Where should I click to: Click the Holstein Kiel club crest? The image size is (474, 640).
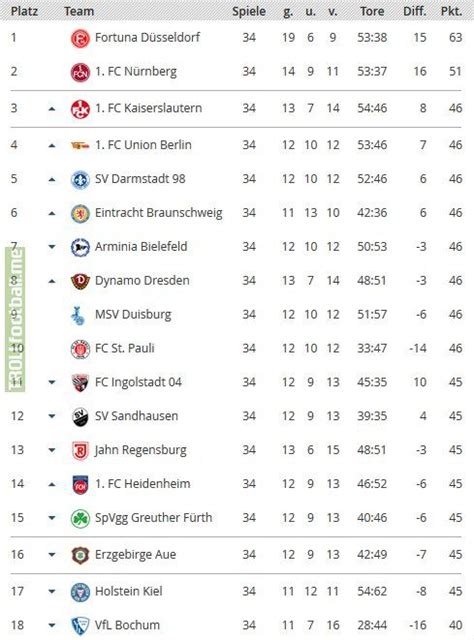80,592
